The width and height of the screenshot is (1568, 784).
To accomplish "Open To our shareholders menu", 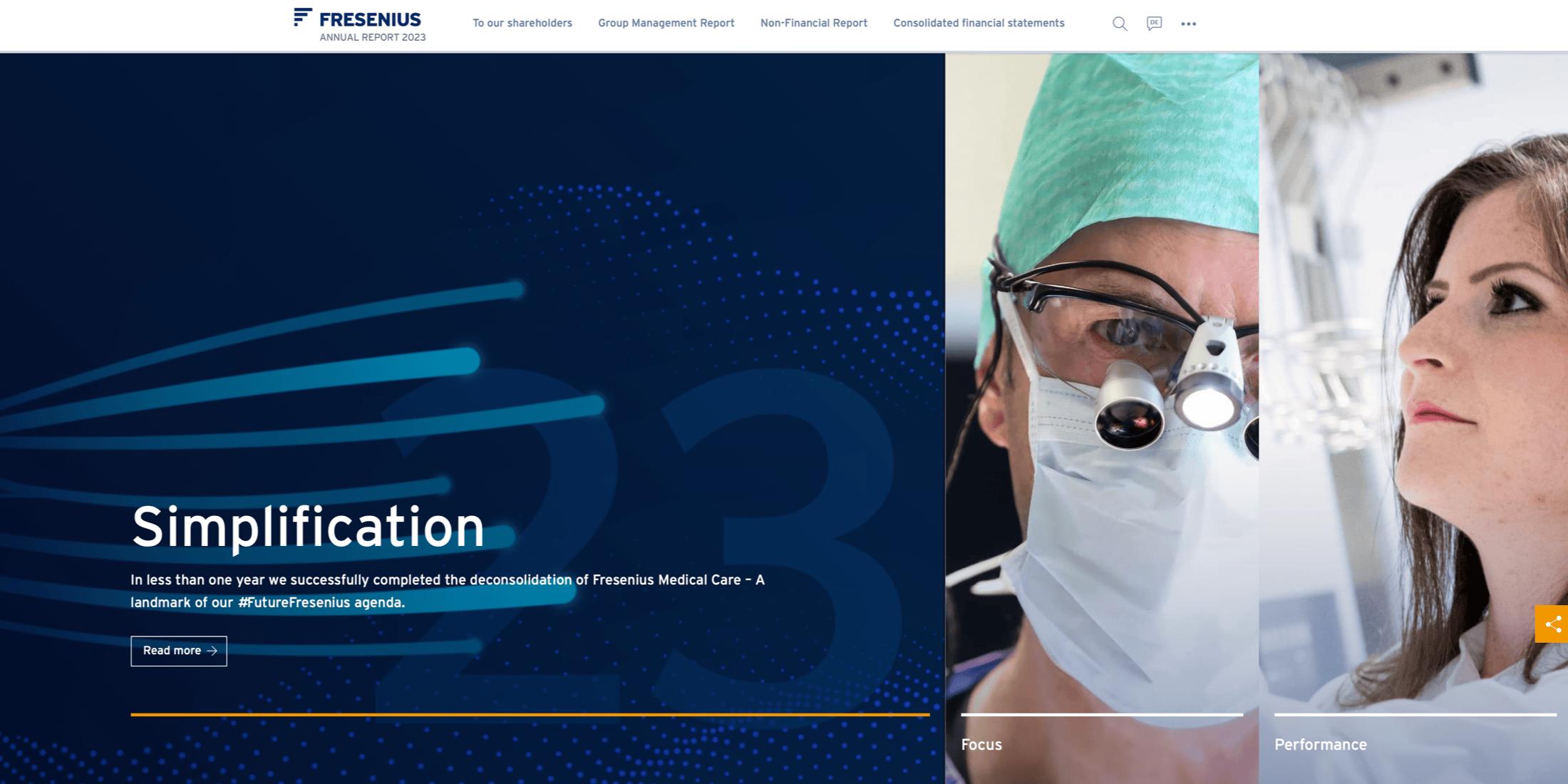I will (522, 23).
